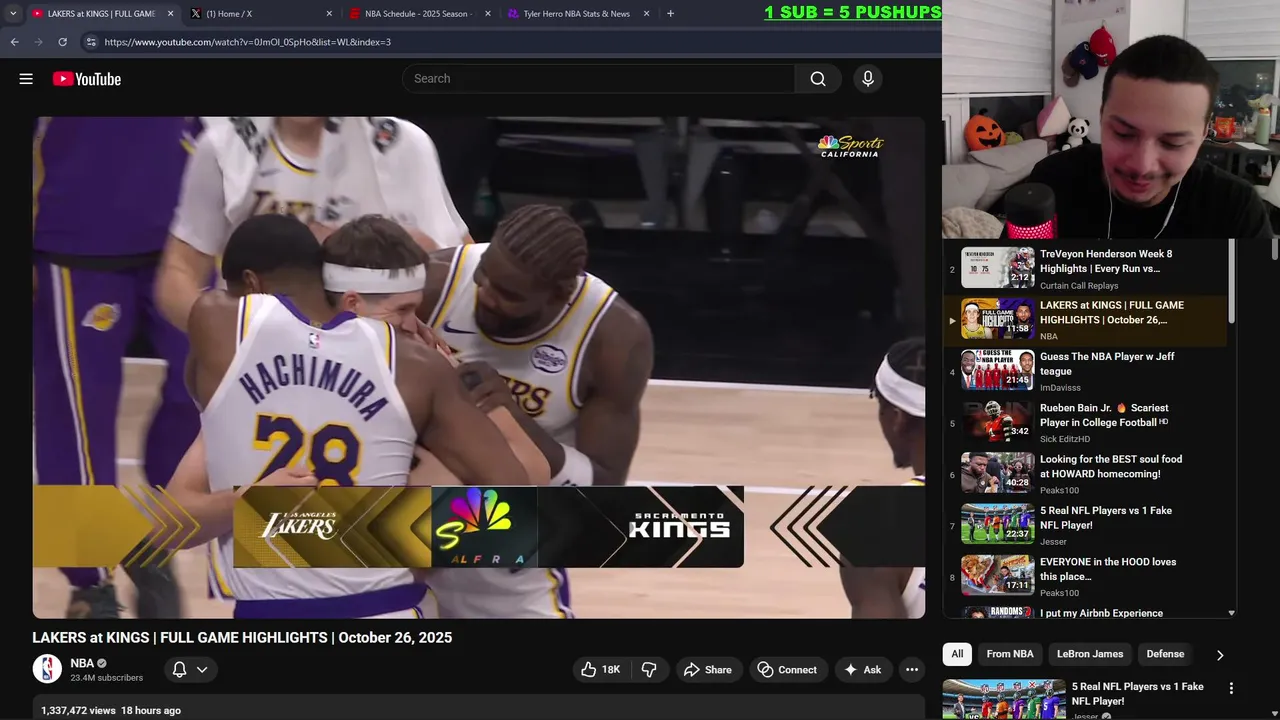Select the All filter chip
Screen dimensions: 1280x720
(x=957, y=654)
